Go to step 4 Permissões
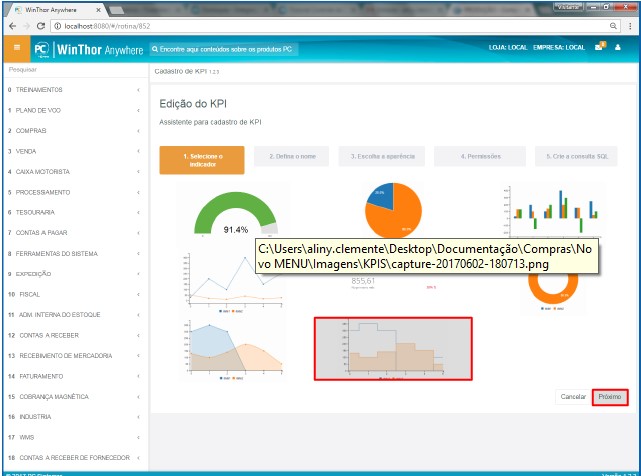Viewport: 641px width, 476px height. pyautogui.click(x=480, y=156)
